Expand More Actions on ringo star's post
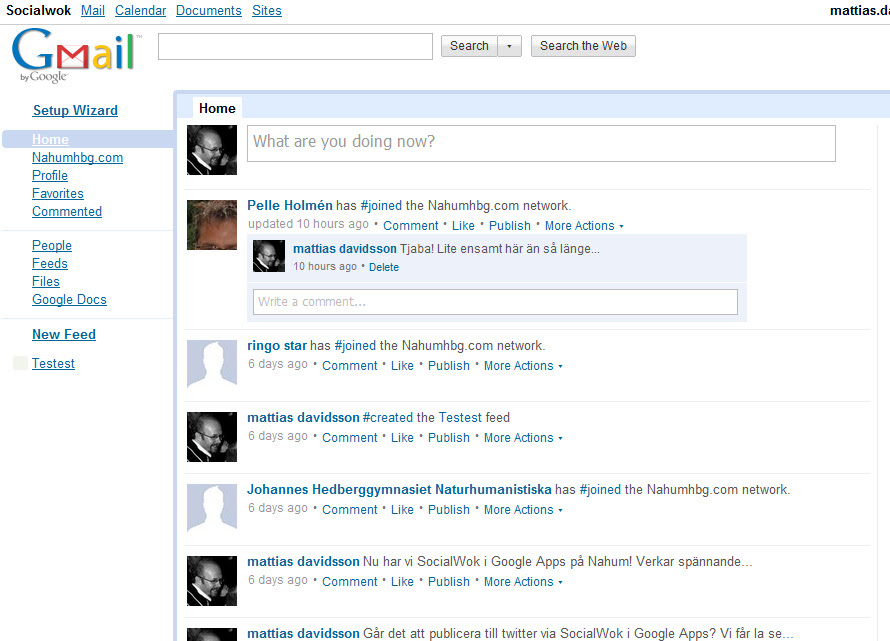The height and width of the screenshot is (641, 890). click(523, 366)
